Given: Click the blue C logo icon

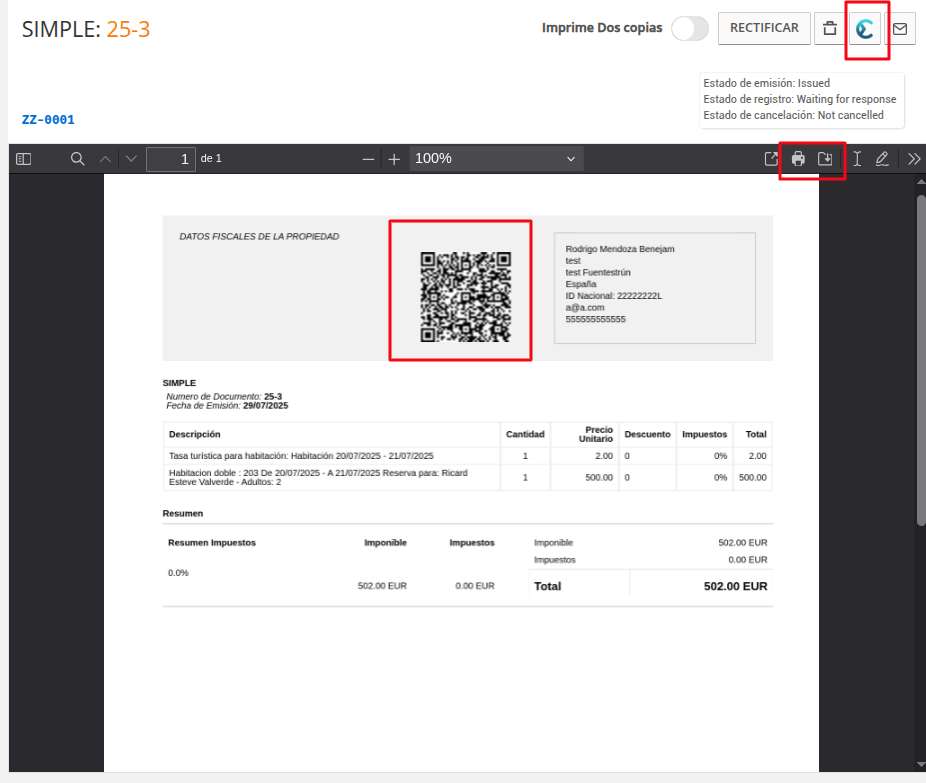Looking at the screenshot, I should pyautogui.click(x=865, y=28).
